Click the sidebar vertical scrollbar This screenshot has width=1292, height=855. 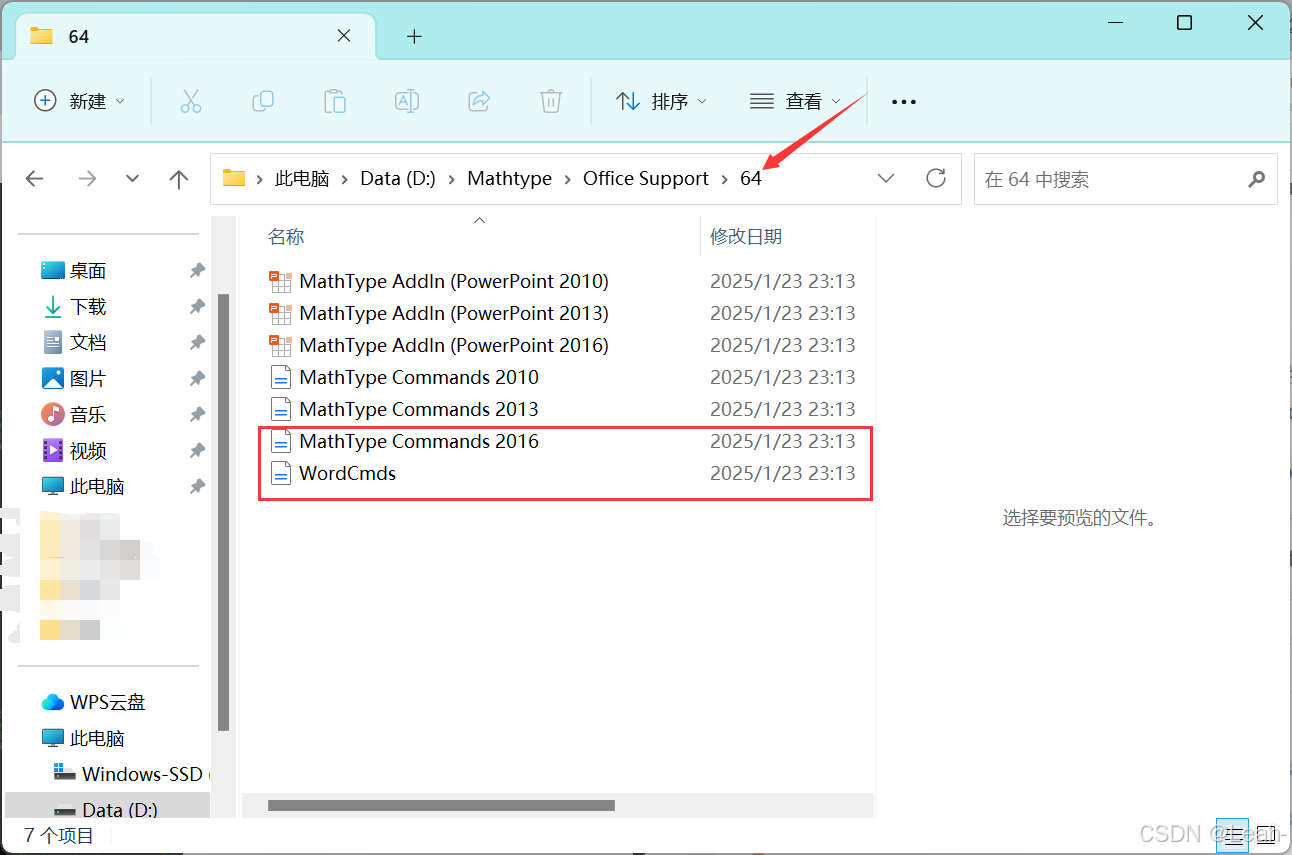[x=224, y=512]
